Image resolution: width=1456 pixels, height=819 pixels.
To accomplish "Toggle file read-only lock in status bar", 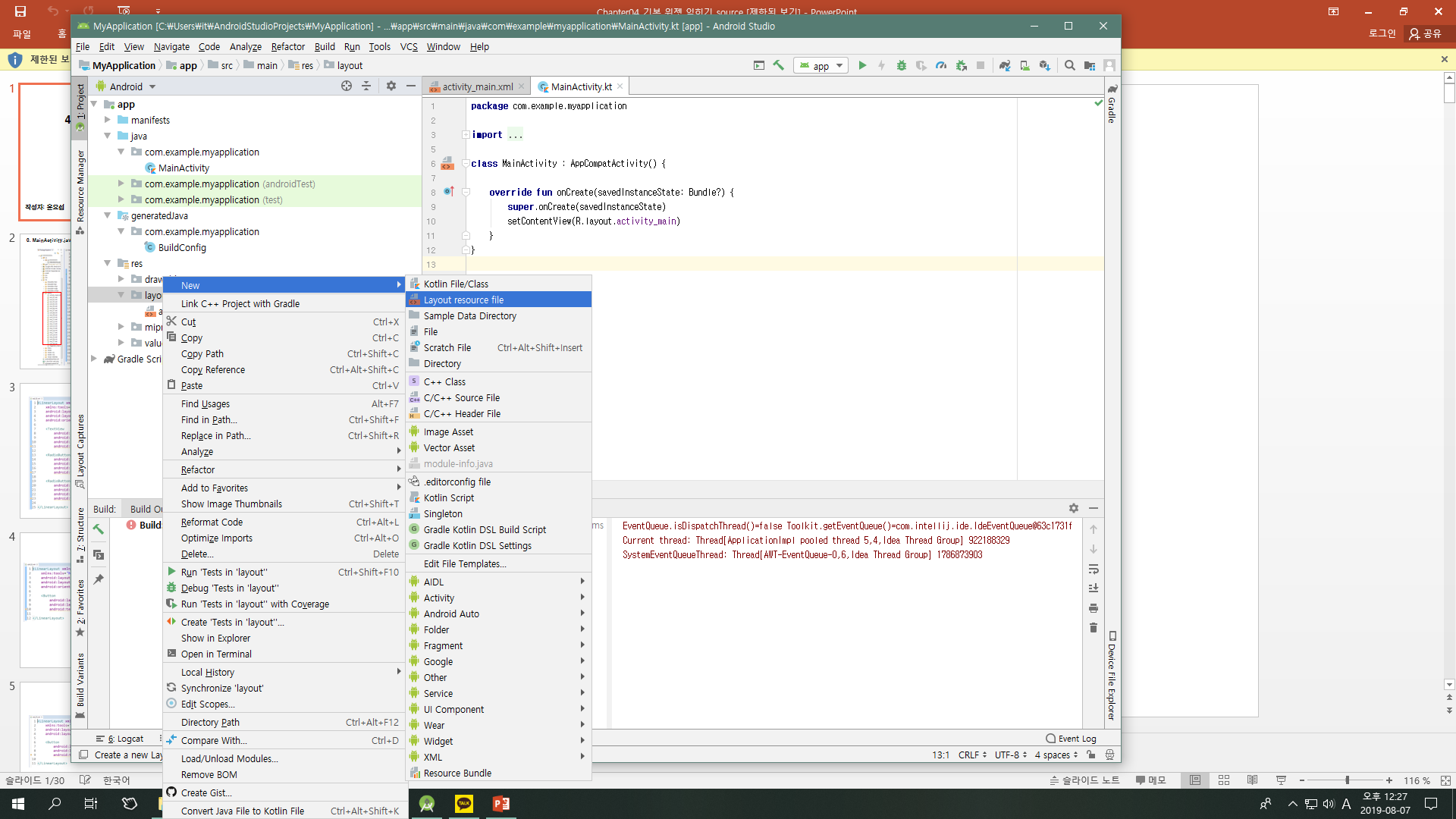I will point(1090,755).
